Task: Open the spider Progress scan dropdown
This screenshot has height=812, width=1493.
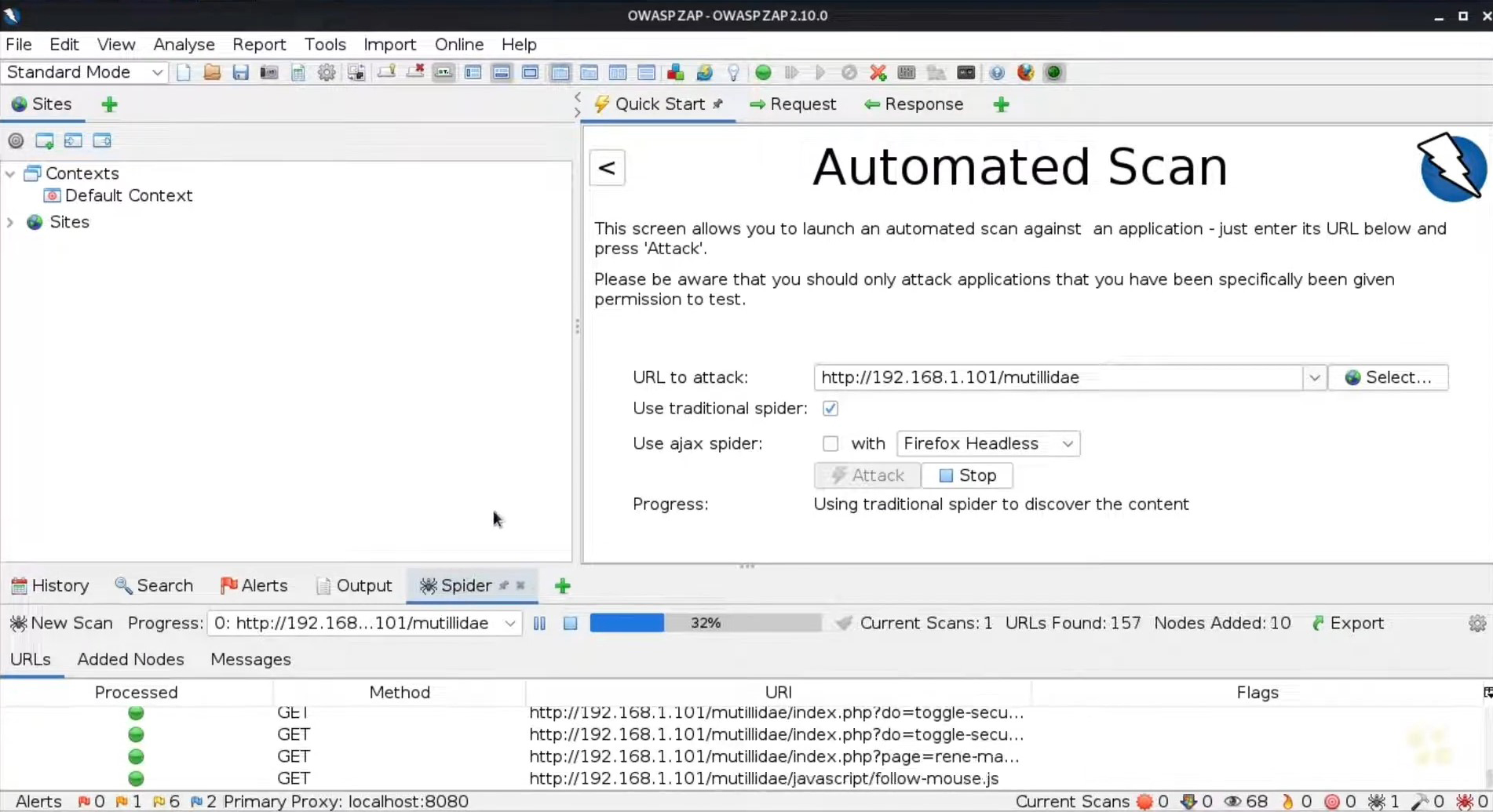Action: pos(364,624)
